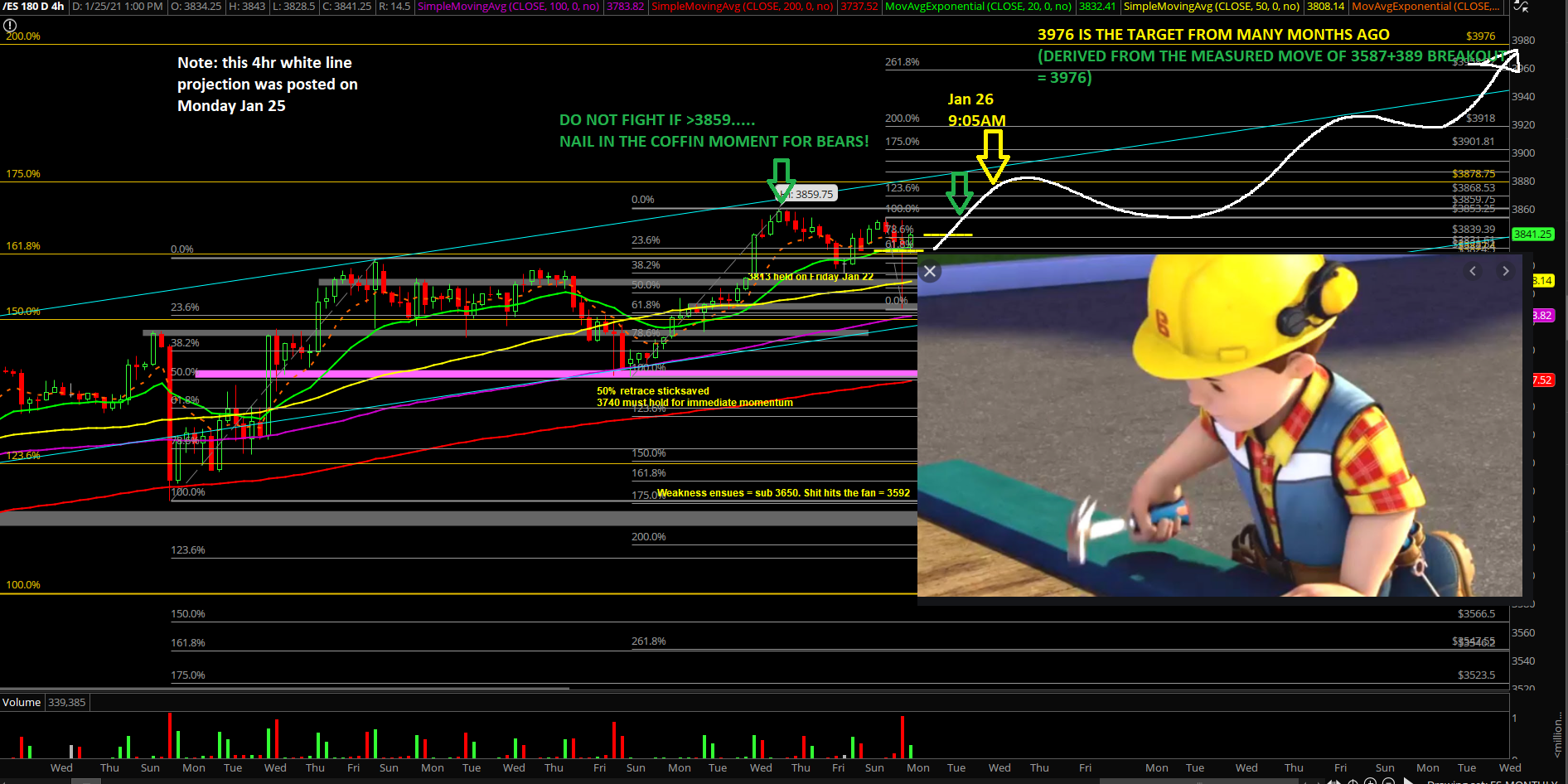Select MovAvgExponential (CLOSE, 20, 0, no) study label
Image resolution: width=1568 pixels, height=784 pixels.
tap(979, 7)
